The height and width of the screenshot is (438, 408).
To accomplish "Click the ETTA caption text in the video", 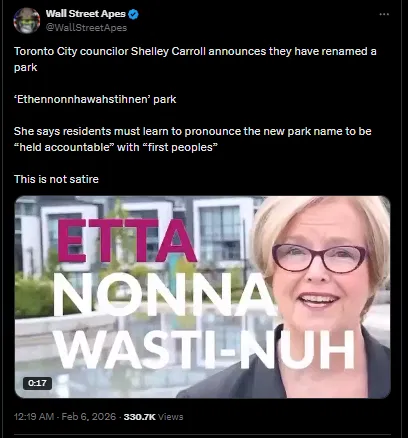I will click(x=127, y=241).
